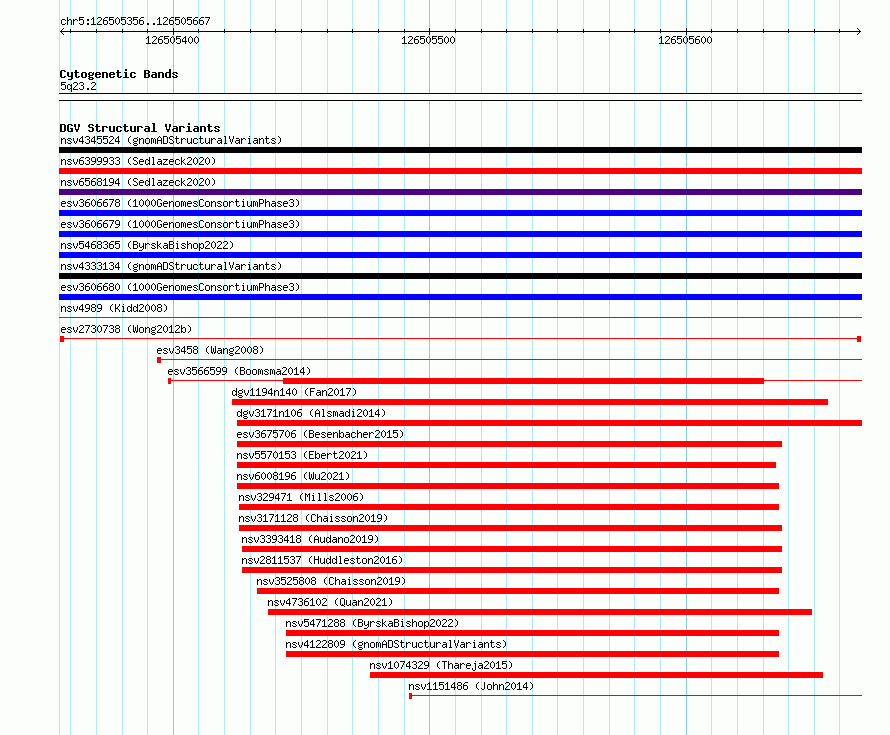The image size is (890, 735).
Task: Click the red bar under nsv6399933
Action: click(460, 171)
